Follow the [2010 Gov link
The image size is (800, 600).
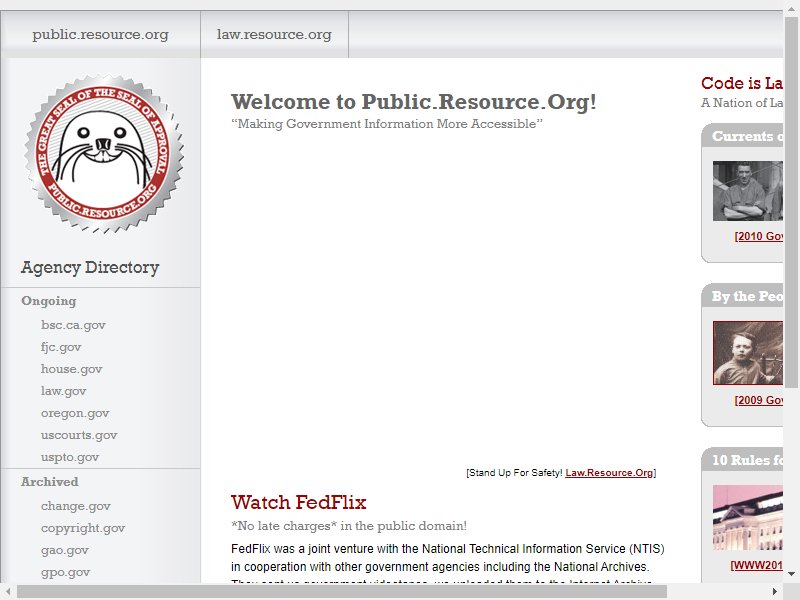[x=759, y=236]
